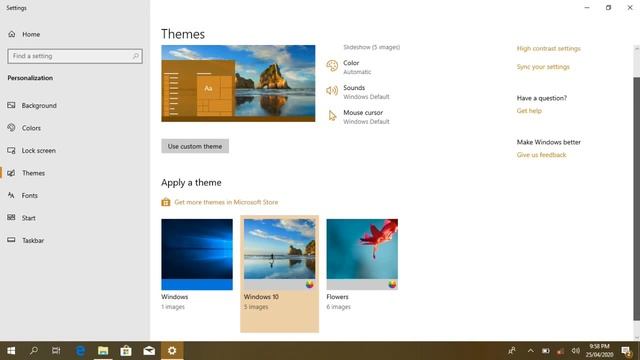This screenshot has height=360, width=640.
Task: Click the speaker icon beside Sounds
Action: pyautogui.click(x=332, y=91)
